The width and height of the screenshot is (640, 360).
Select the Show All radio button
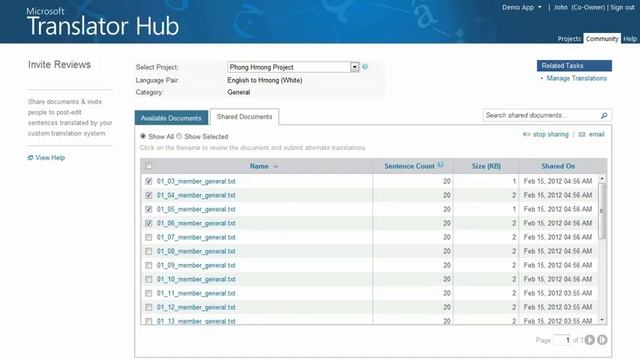tap(143, 136)
